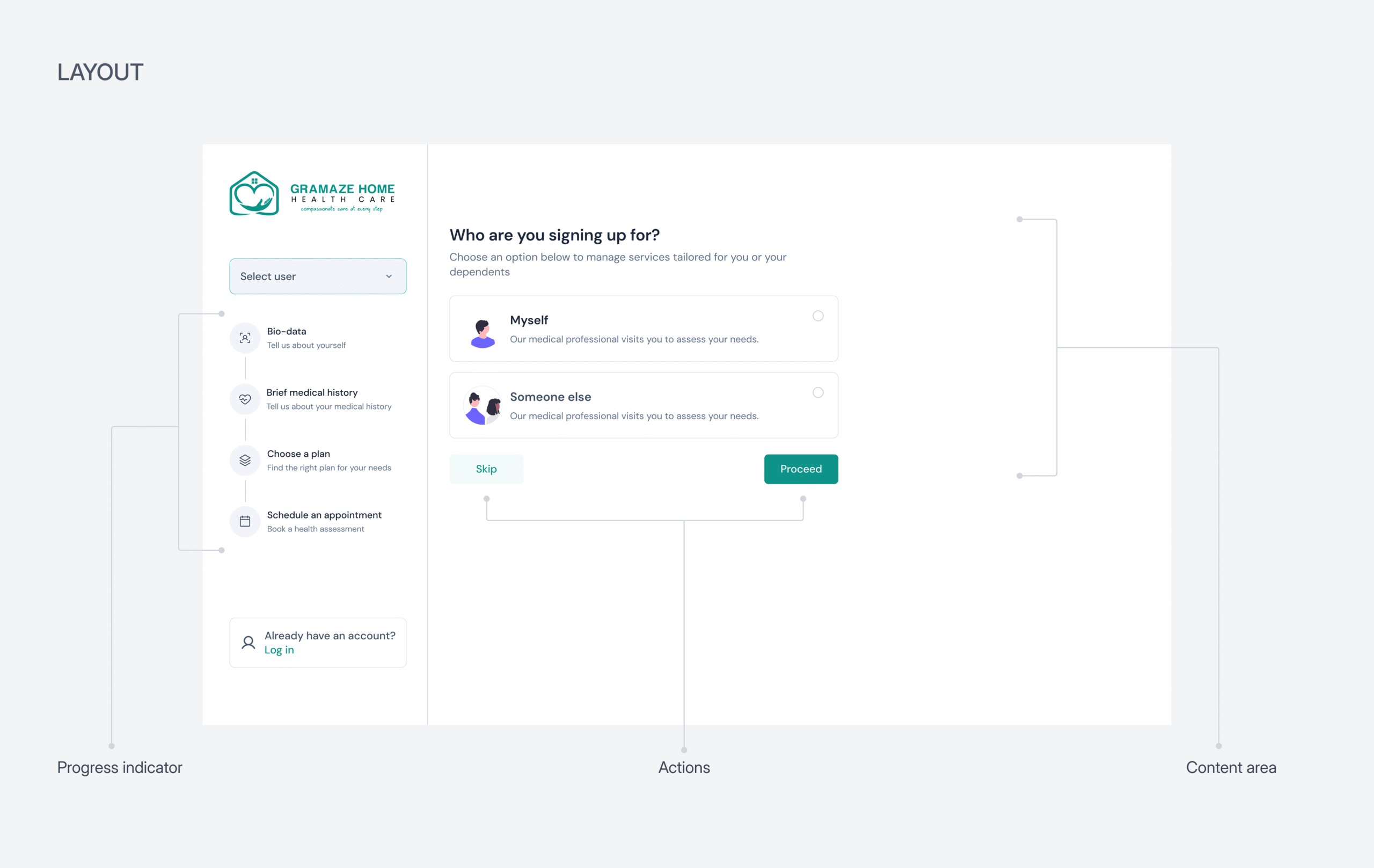
Task: Follow the Log in link
Action: pyautogui.click(x=279, y=650)
